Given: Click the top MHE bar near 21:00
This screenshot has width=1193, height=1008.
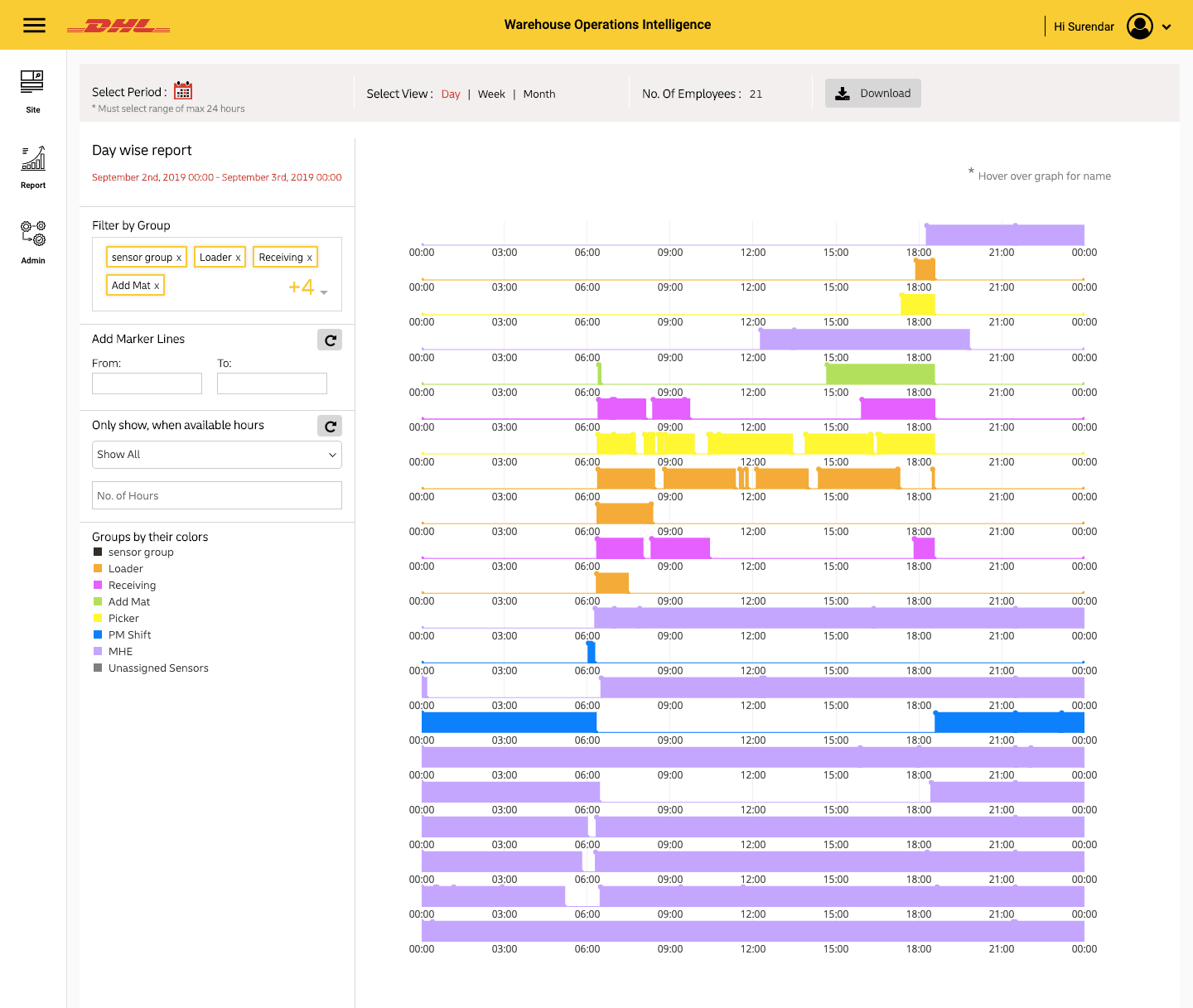Looking at the screenshot, I should tap(1005, 234).
